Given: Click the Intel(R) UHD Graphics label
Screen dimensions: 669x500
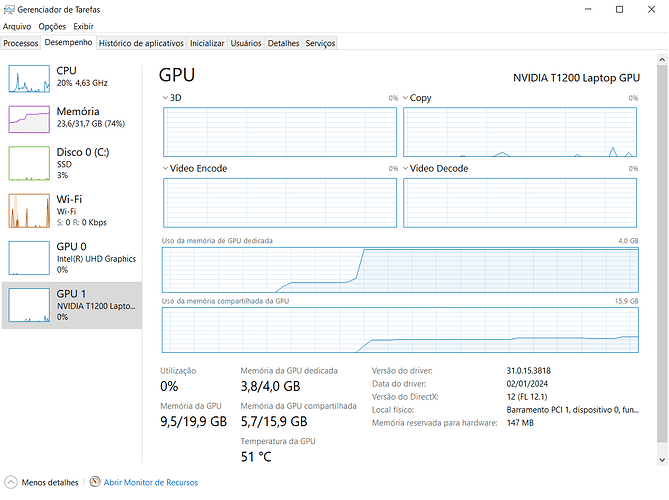Looking at the screenshot, I should click(96, 259).
